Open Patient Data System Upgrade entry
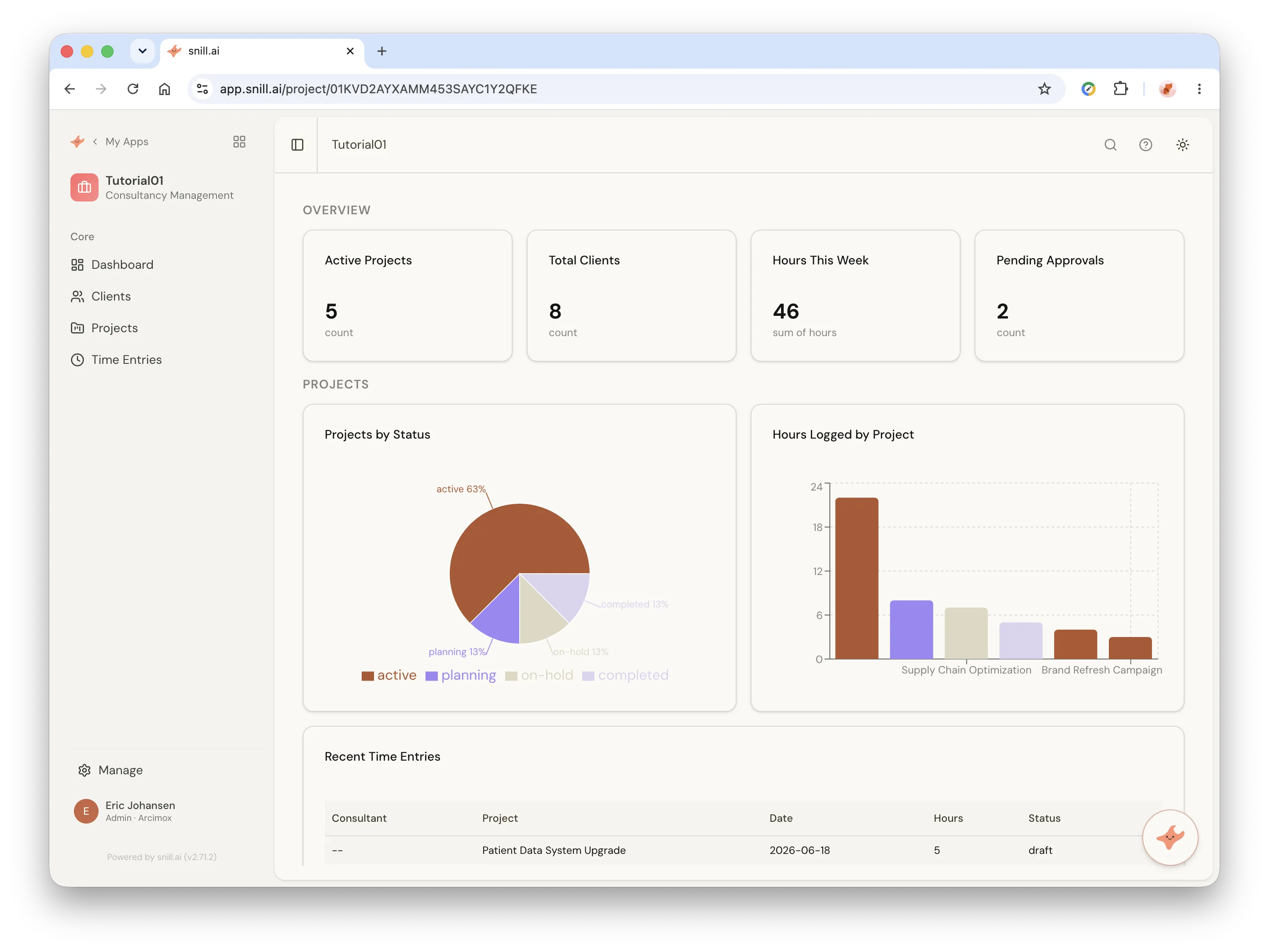 (x=554, y=850)
